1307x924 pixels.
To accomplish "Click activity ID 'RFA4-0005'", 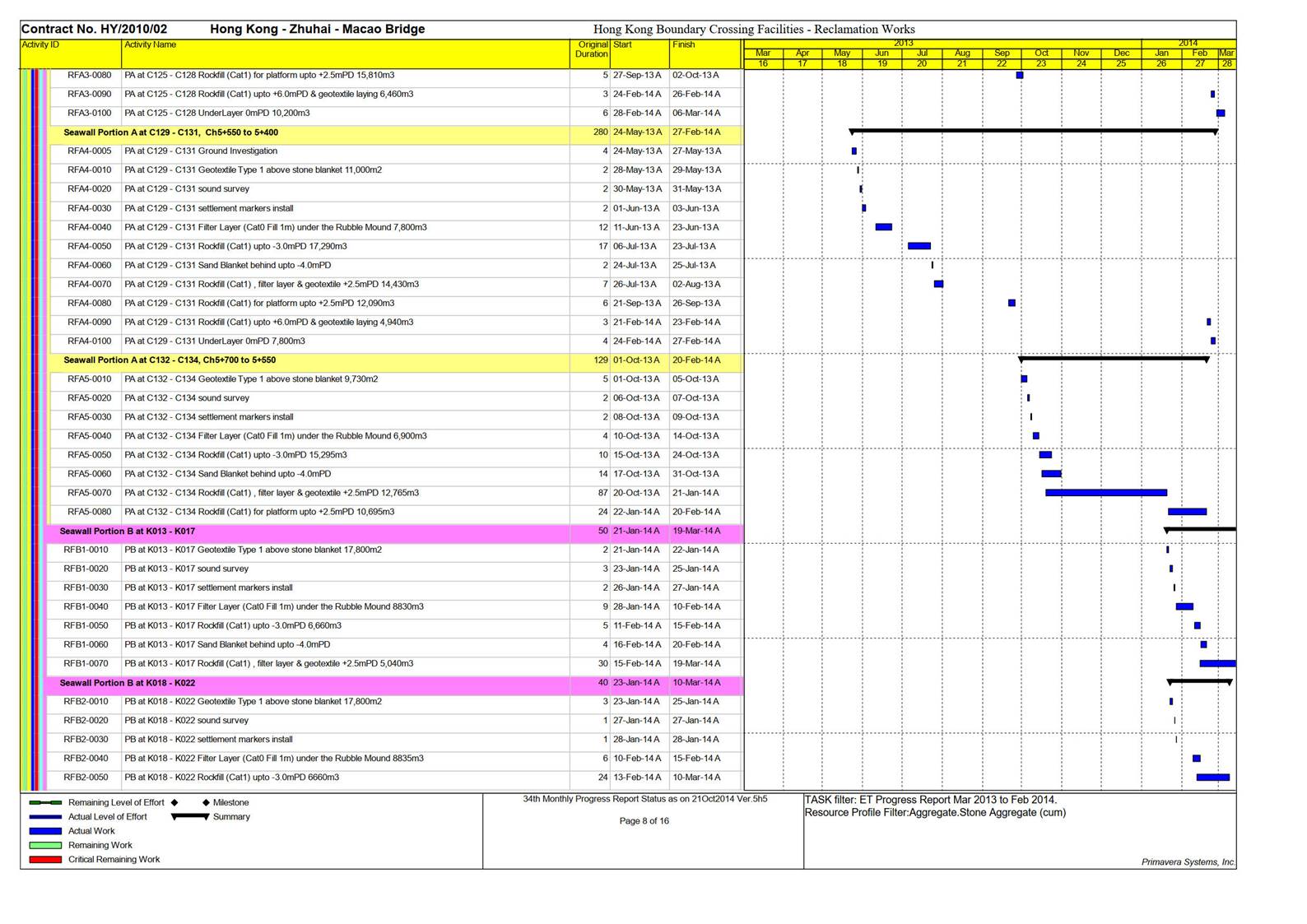I will (x=89, y=151).
